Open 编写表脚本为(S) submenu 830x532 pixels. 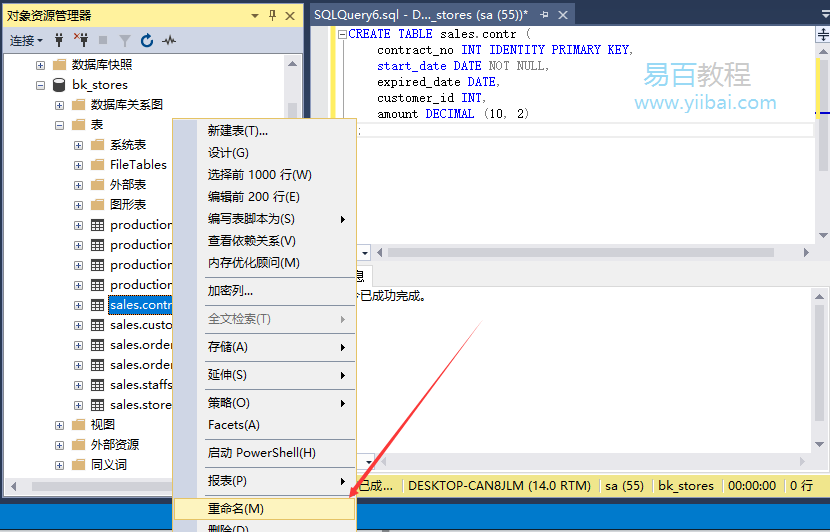(265, 219)
